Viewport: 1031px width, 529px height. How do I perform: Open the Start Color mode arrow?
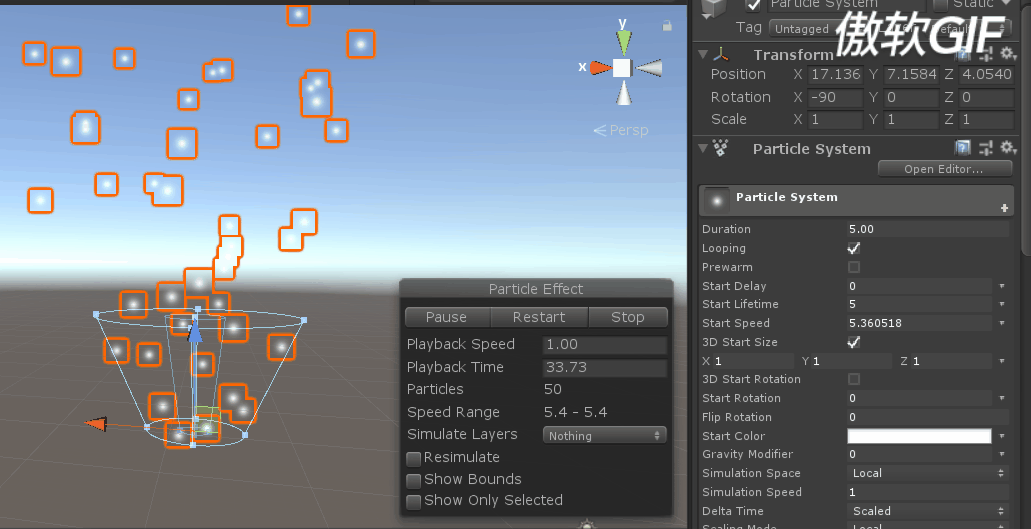(x=1002, y=436)
